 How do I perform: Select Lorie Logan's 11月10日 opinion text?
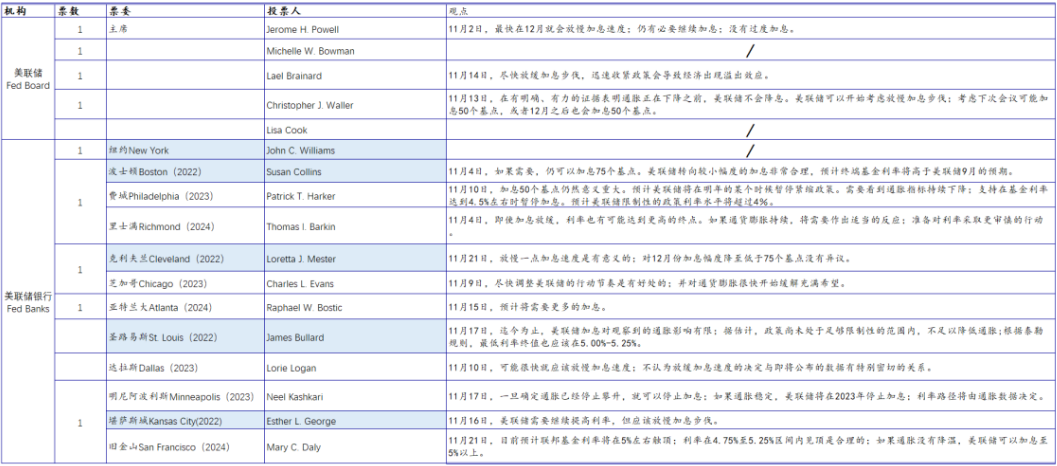690,368
